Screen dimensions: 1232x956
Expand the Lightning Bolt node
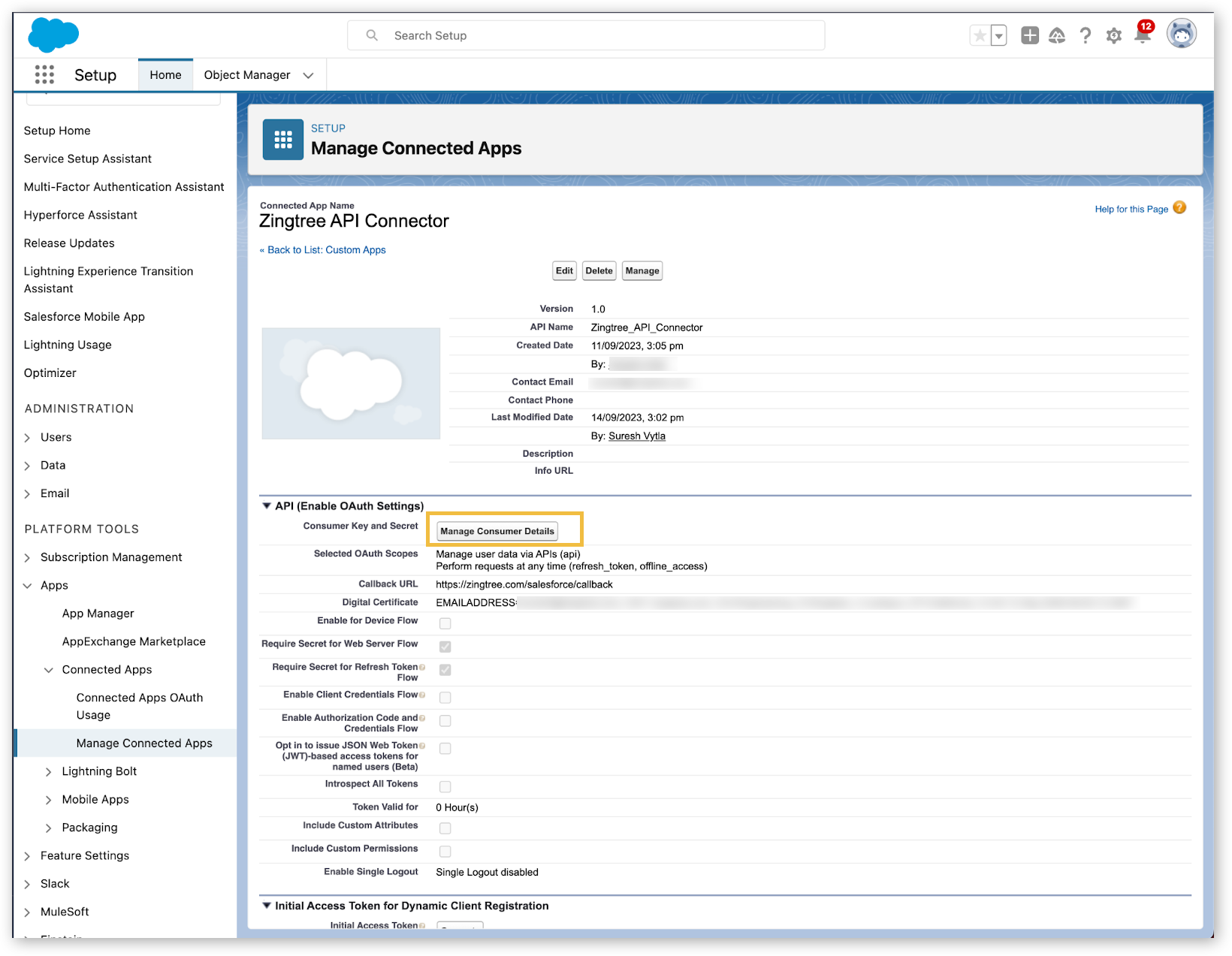(49, 772)
